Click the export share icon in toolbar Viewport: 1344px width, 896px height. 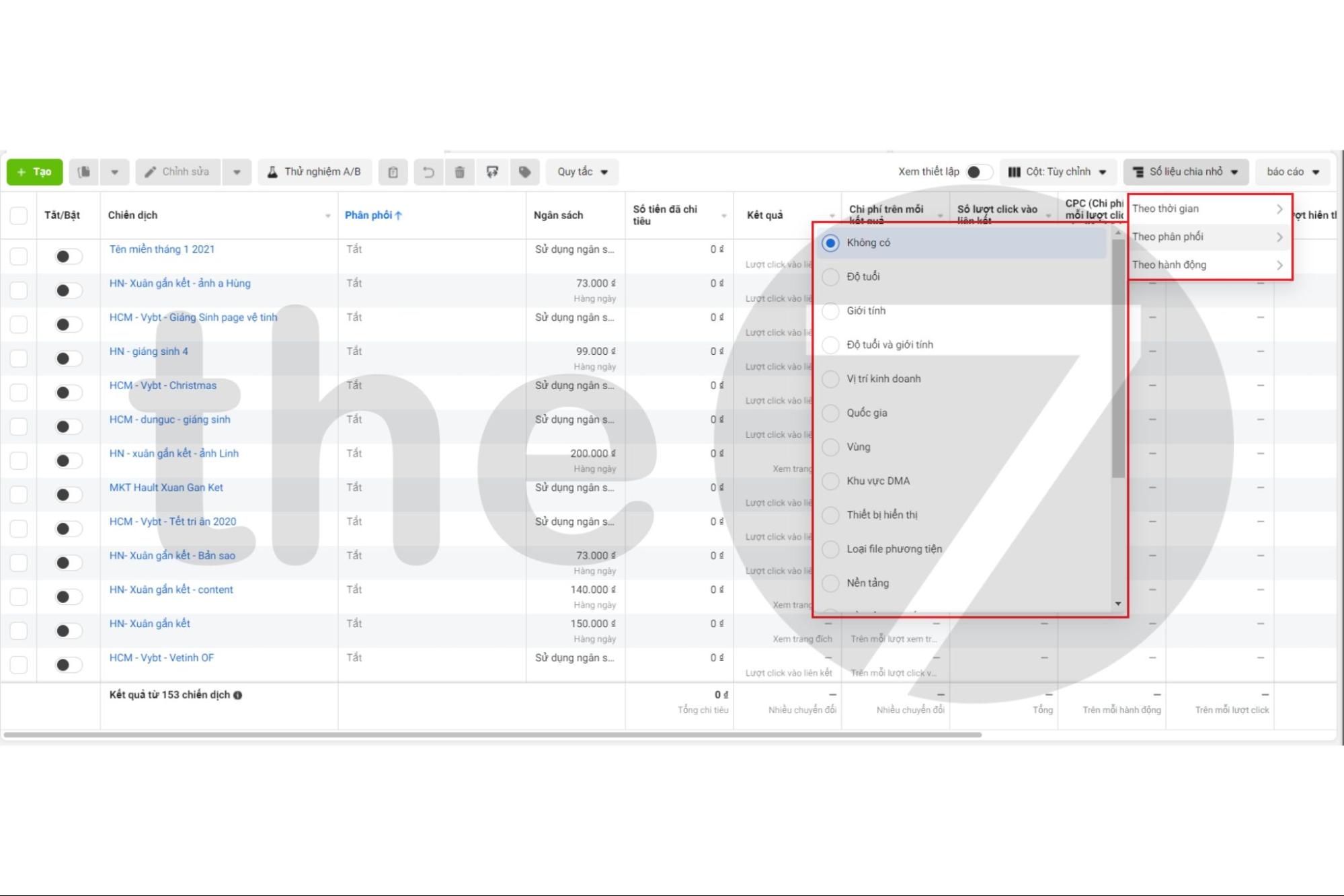pos(492,172)
